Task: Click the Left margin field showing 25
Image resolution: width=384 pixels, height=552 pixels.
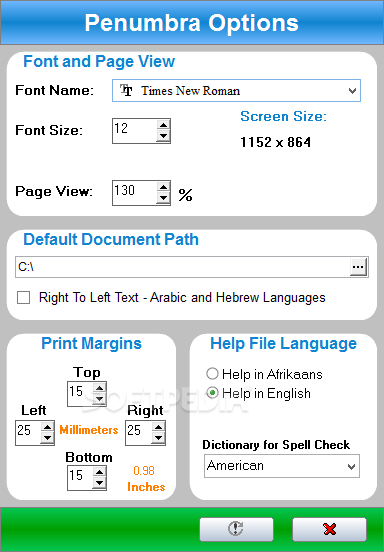Action: pos(29,433)
